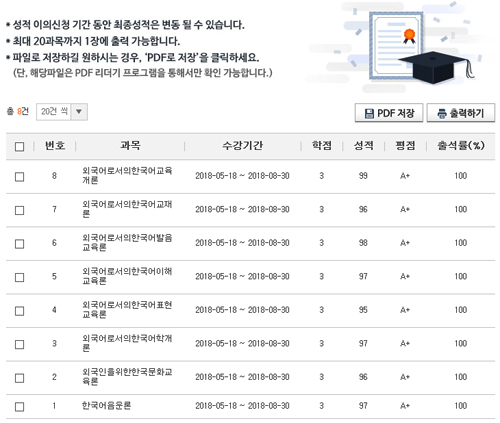
Task: Click the PDF 저장 button
Action: point(389,113)
